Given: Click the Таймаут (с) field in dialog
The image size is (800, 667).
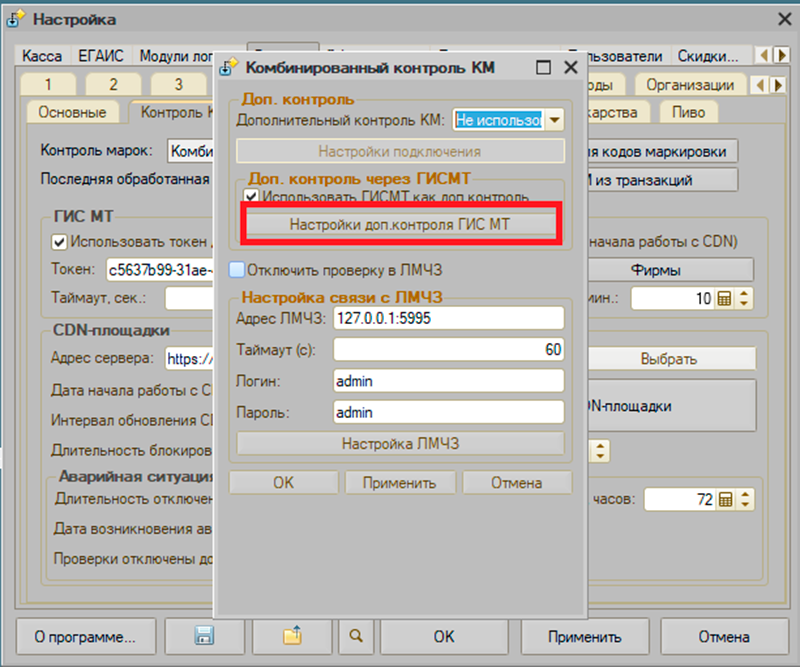Looking at the screenshot, I should click(x=448, y=349).
